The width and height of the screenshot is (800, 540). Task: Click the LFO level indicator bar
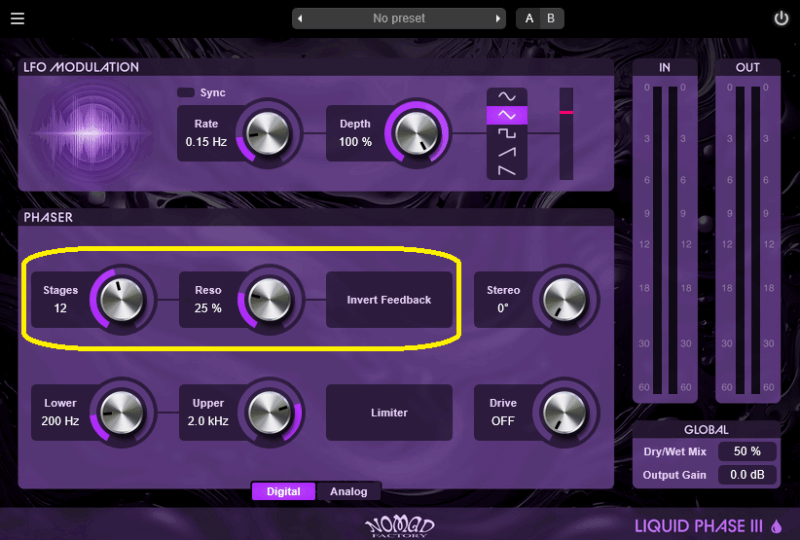click(x=566, y=133)
